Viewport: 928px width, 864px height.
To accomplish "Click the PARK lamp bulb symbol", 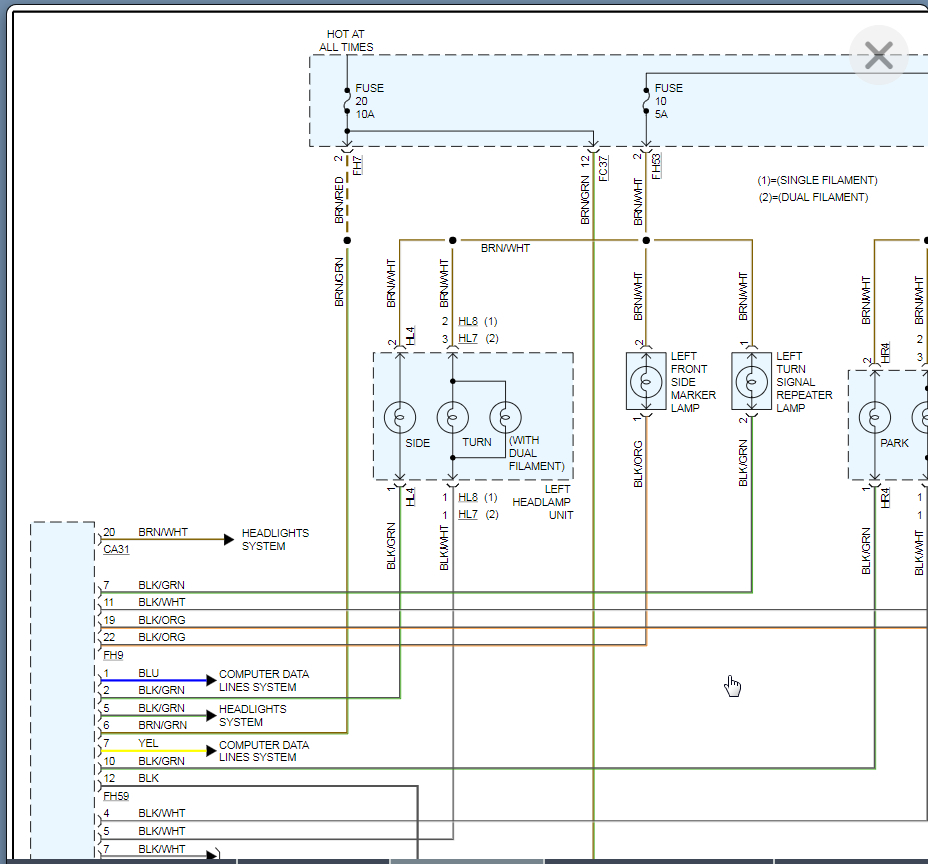I will [x=875, y=416].
